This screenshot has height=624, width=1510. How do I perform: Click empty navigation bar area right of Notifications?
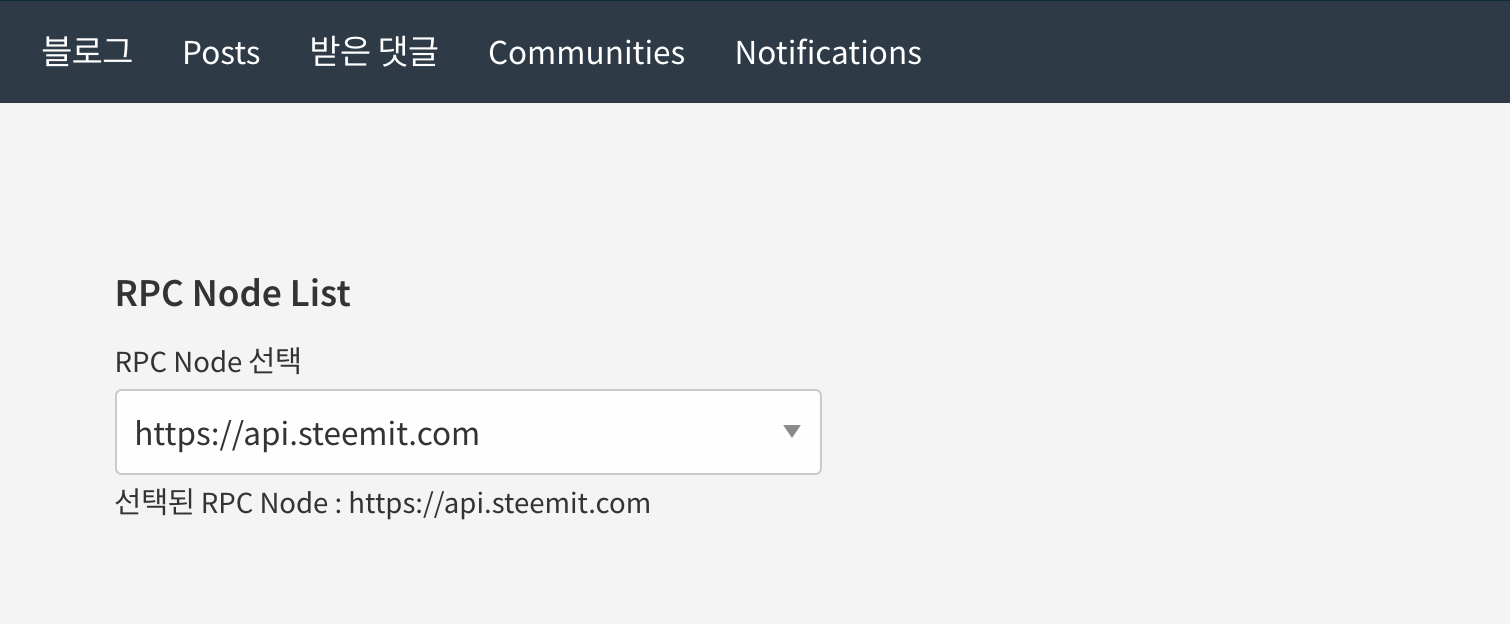[1200, 52]
